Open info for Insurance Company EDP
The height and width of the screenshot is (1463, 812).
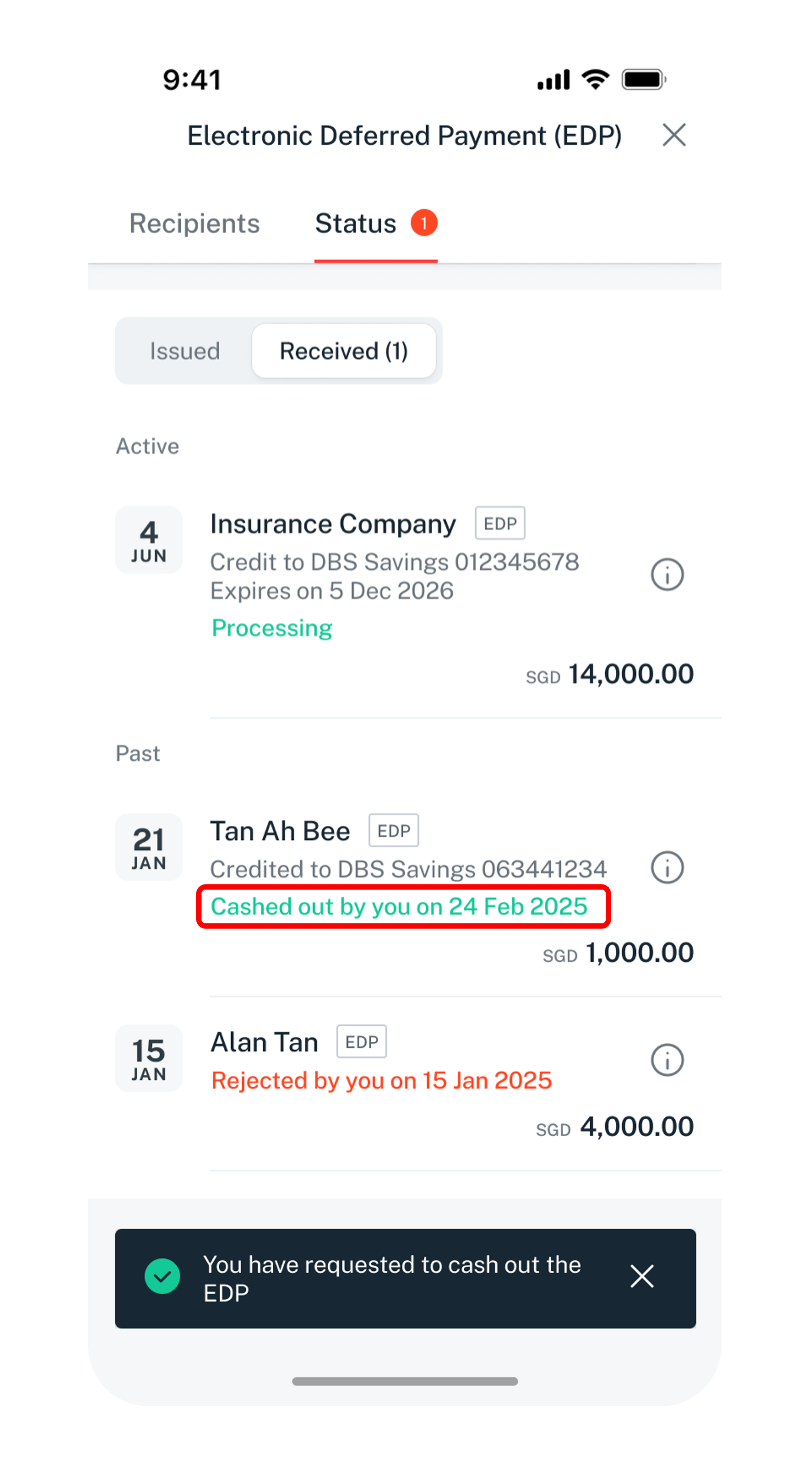667,575
